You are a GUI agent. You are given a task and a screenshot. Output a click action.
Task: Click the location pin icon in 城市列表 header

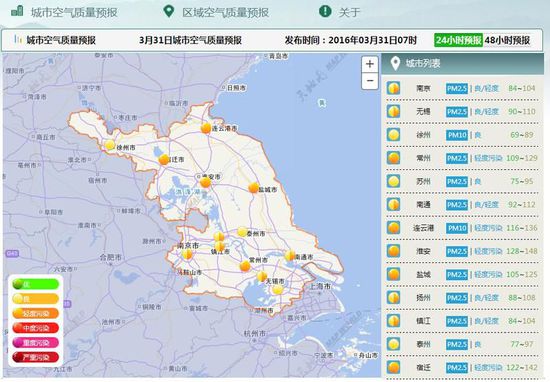tap(395, 63)
